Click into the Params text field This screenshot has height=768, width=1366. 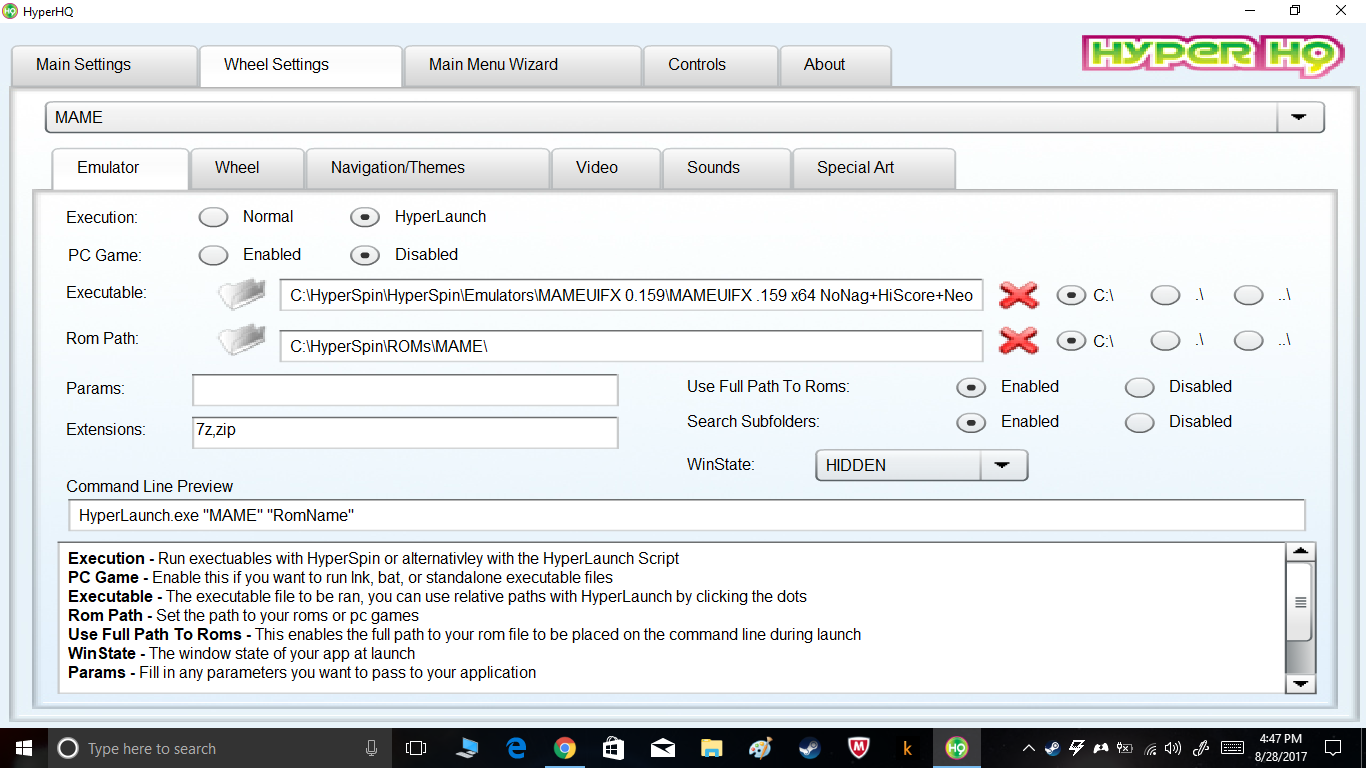(x=405, y=389)
